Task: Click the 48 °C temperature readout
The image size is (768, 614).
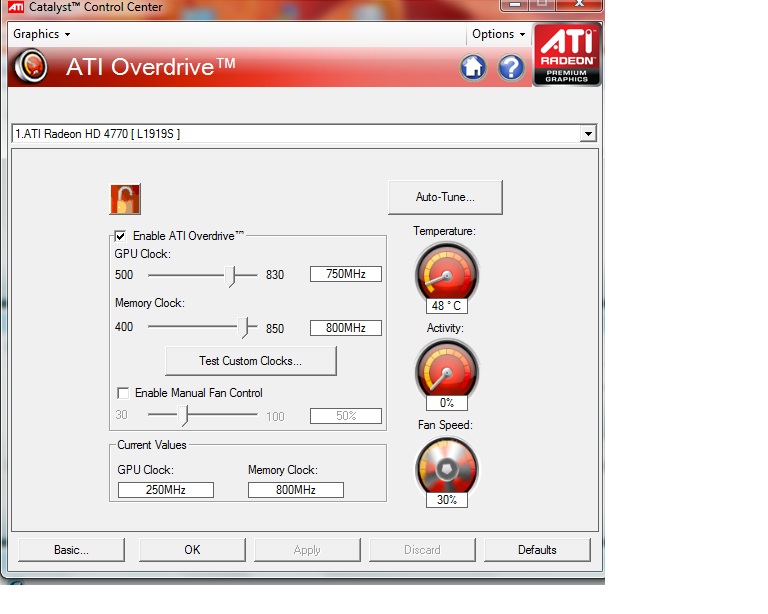Action: click(x=447, y=306)
